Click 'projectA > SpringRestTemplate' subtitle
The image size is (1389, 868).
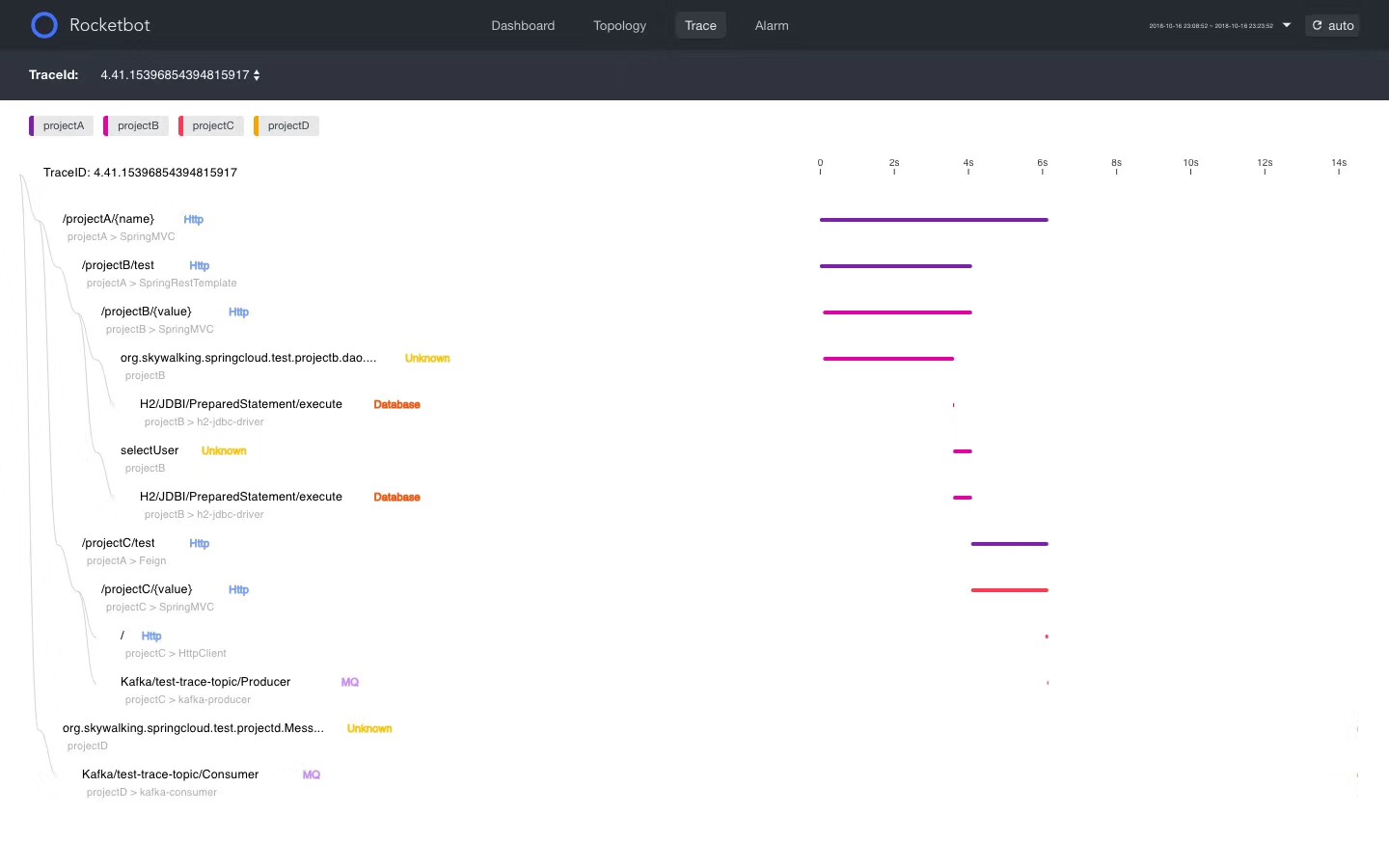(x=161, y=284)
